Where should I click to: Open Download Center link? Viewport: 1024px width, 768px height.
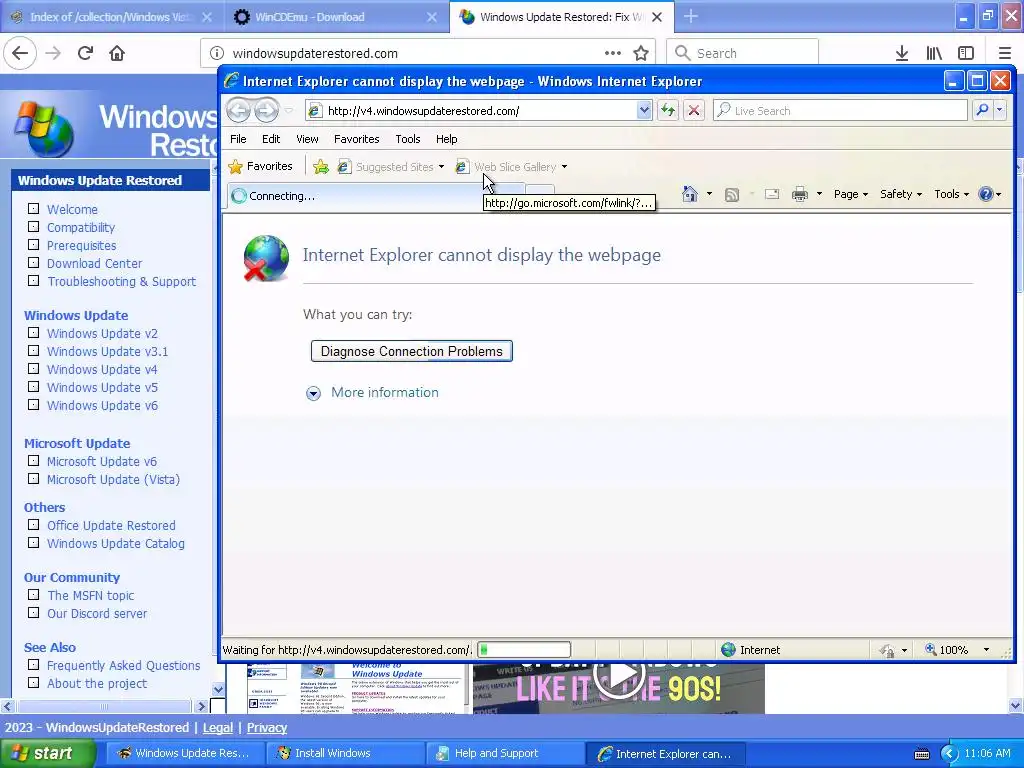tap(94, 264)
